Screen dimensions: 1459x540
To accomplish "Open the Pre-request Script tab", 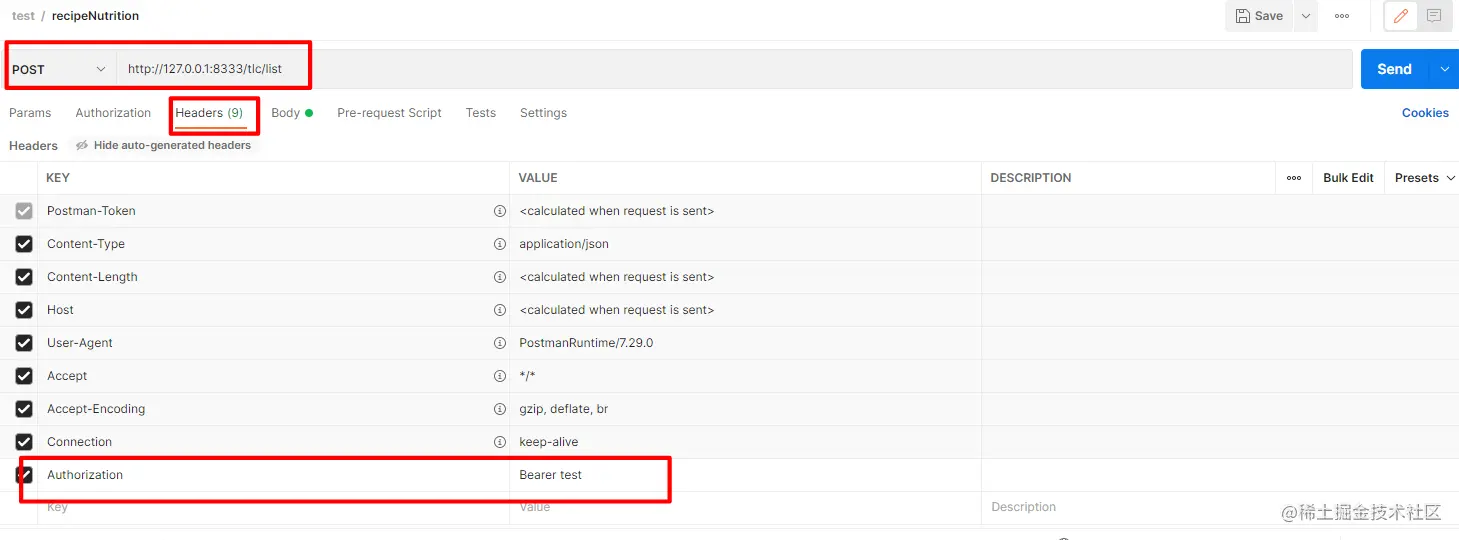I will [389, 113].
